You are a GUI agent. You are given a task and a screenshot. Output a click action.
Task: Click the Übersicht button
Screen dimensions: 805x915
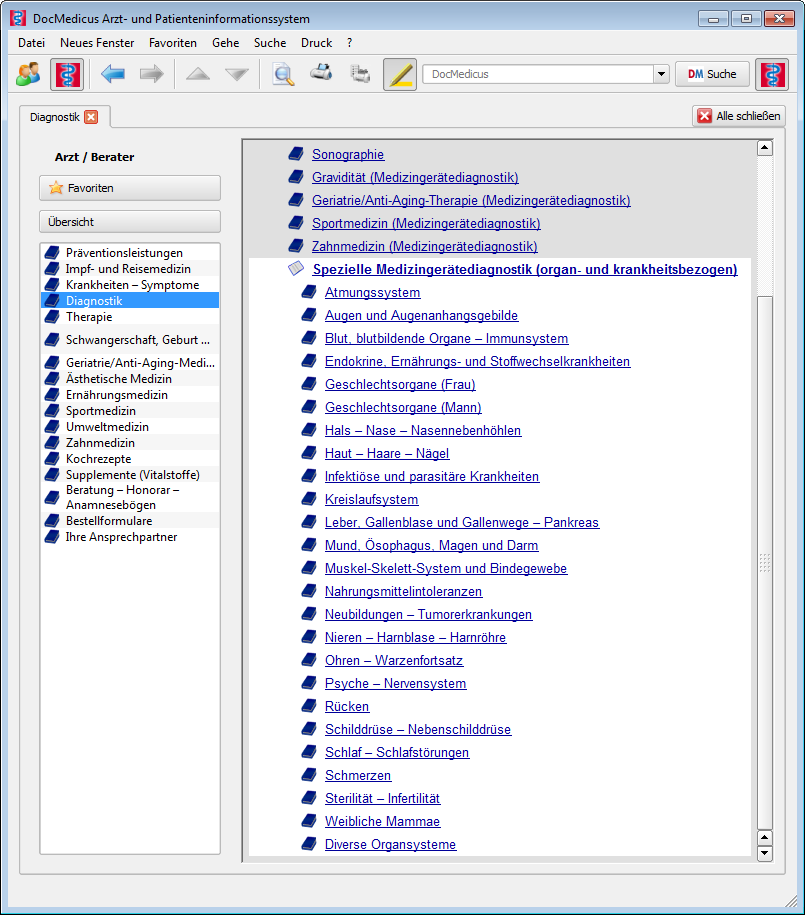coord(130,222)
